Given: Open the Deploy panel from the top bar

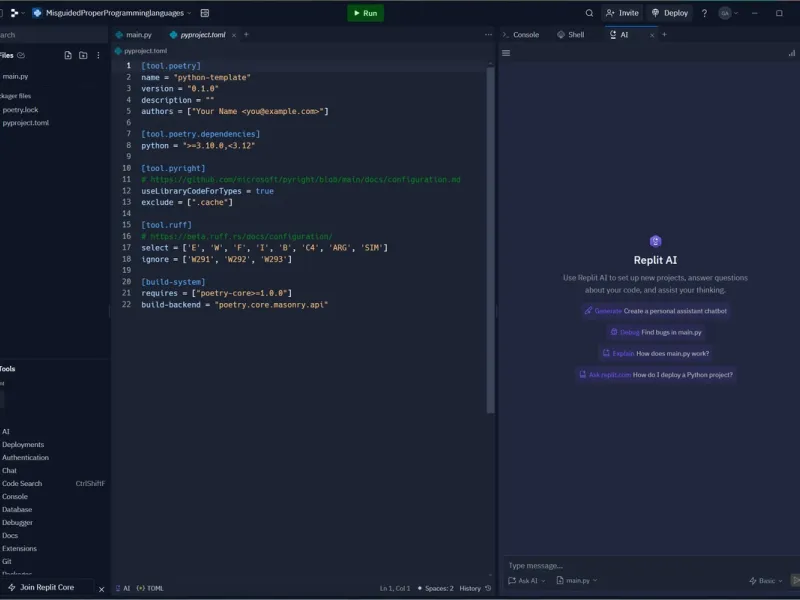Looking at the screenshot, I should pyautogui.click(x=670, y=13).
